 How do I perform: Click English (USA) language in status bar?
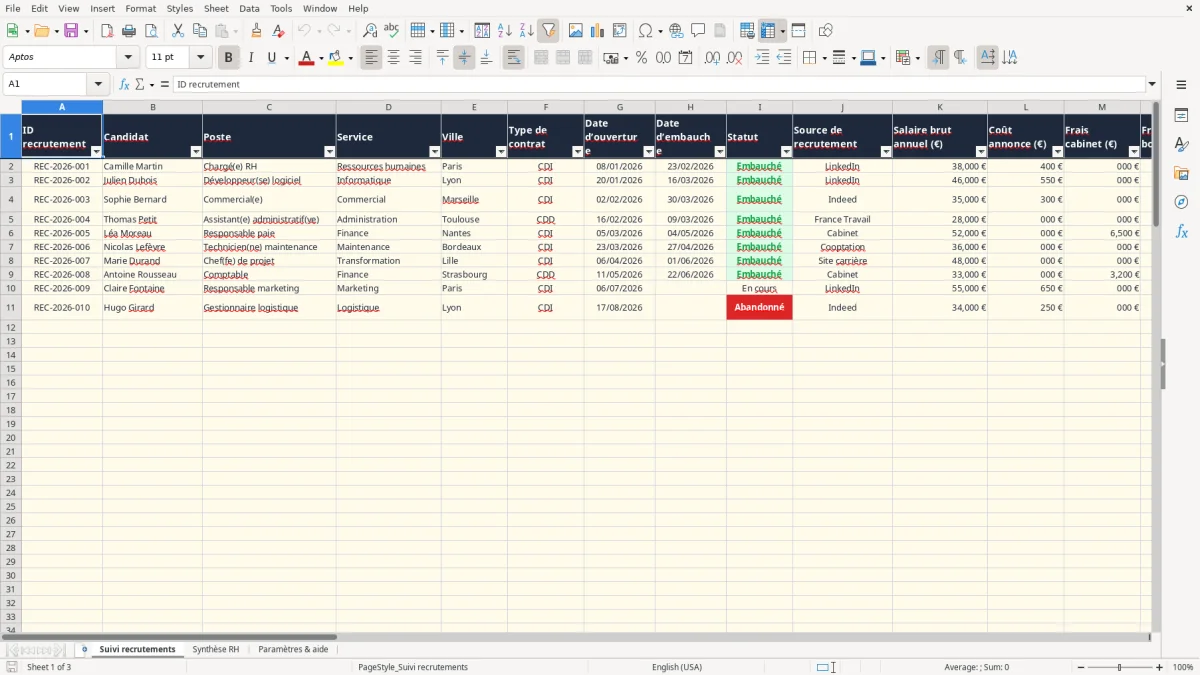coord(677,667)
